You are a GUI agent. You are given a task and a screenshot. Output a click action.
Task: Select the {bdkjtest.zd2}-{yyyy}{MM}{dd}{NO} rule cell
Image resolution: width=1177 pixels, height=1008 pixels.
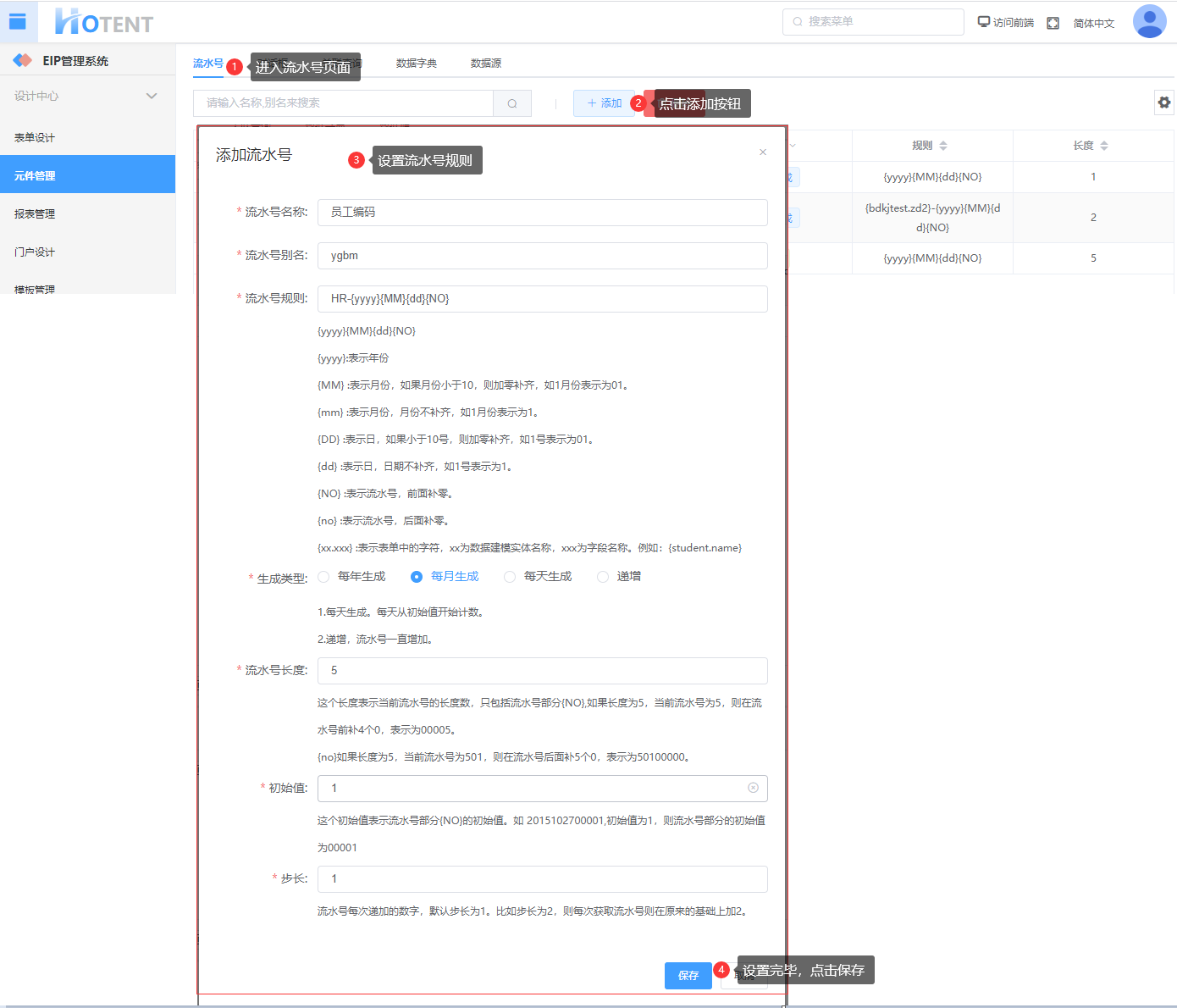click(932, 218)
